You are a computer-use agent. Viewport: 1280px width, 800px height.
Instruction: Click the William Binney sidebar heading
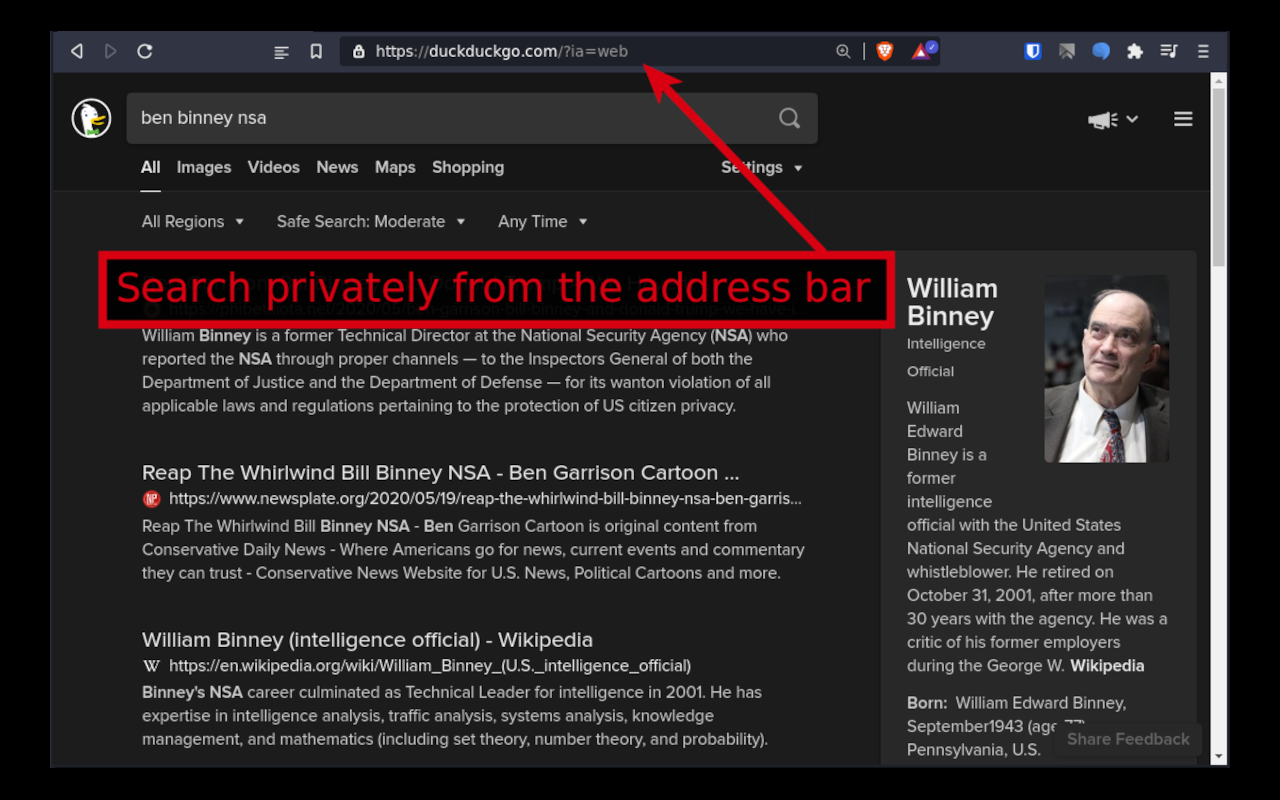tap(952, 302)
